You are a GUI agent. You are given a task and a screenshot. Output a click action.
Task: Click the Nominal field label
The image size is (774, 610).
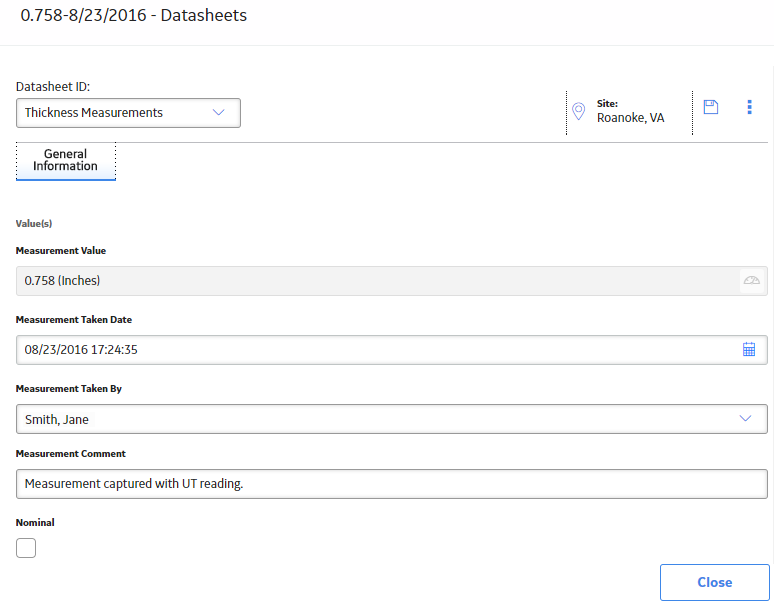[35, 522]
